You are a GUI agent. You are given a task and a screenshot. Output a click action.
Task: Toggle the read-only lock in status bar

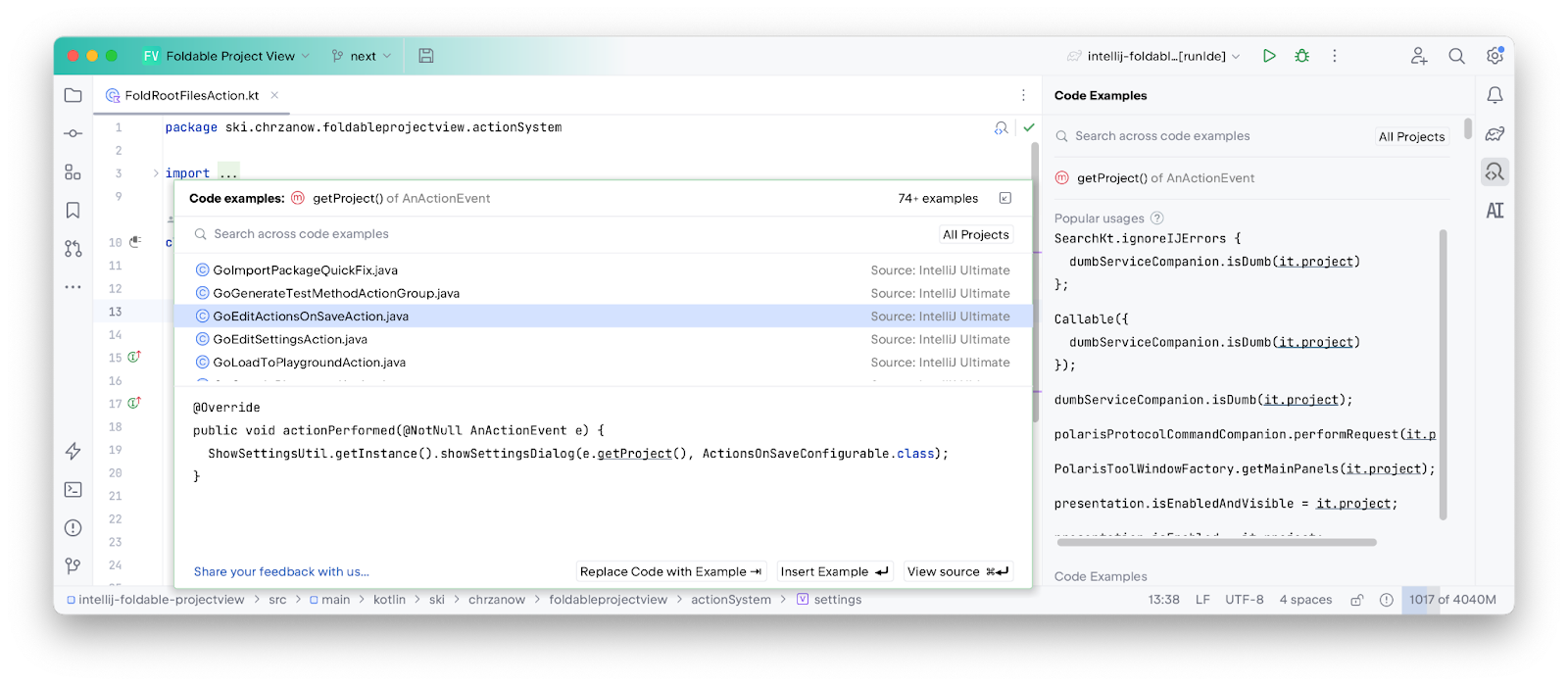pyautogui.click(x=1356, y=600)
